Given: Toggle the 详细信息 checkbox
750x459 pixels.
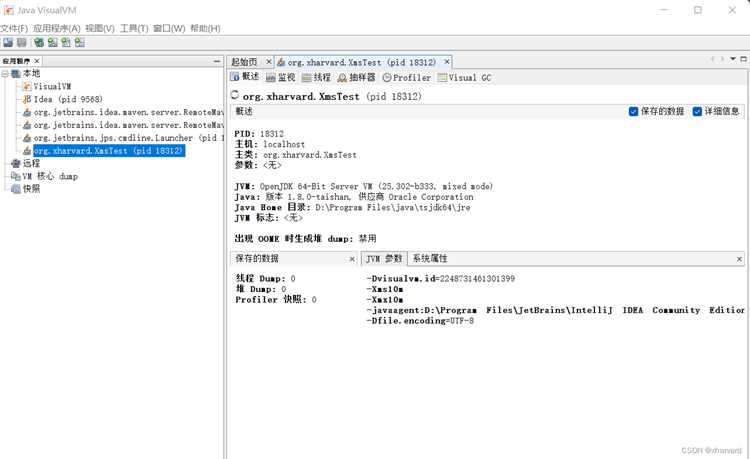Looking at the screenshot, I should coord(697,111).
